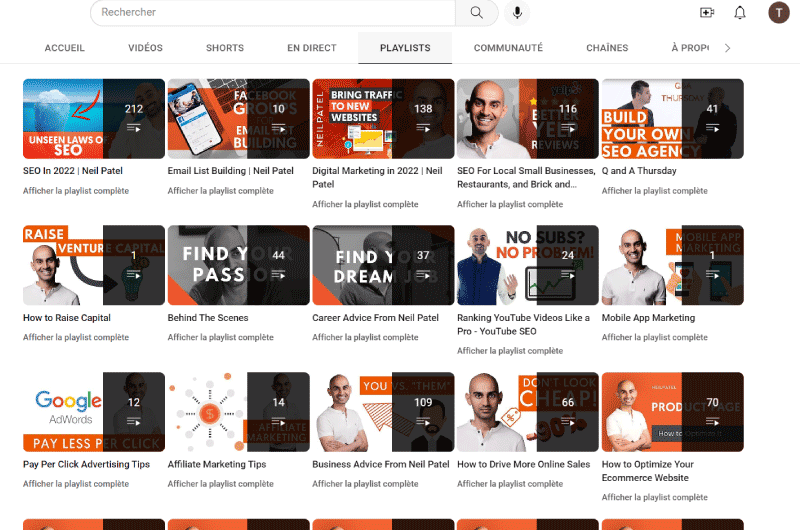
Task: Show full playlist under Mobile App Marketing
Action: point(655,337)
